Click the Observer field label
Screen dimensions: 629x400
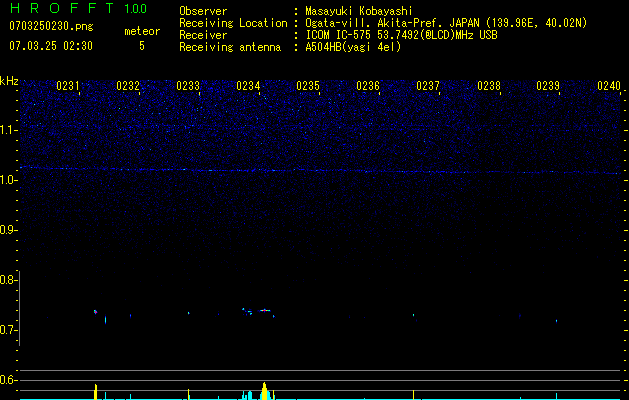[x=203, y=11]
